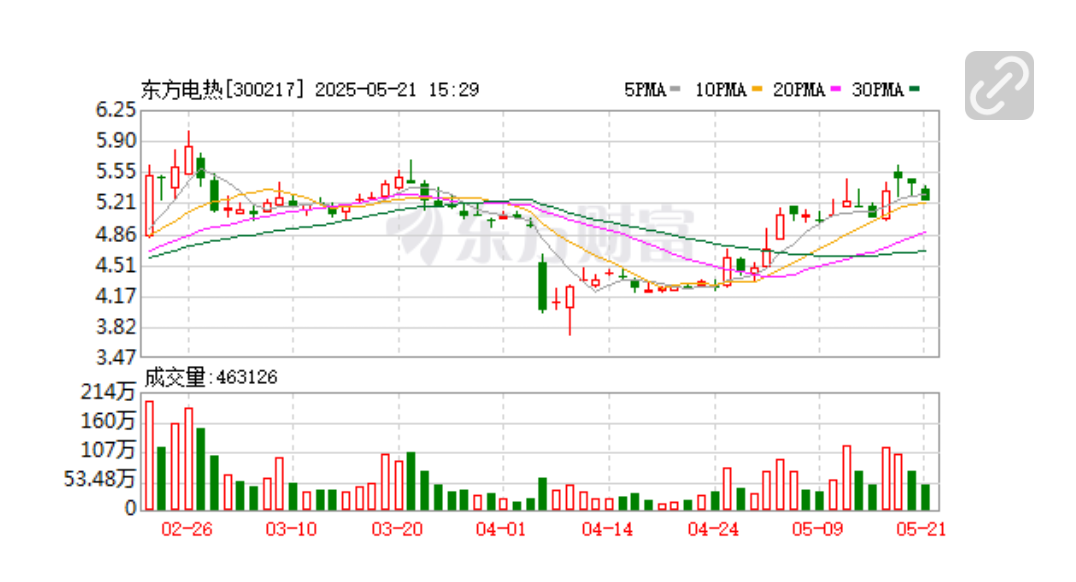Click the 5.55 price axis label

[115, 172]
